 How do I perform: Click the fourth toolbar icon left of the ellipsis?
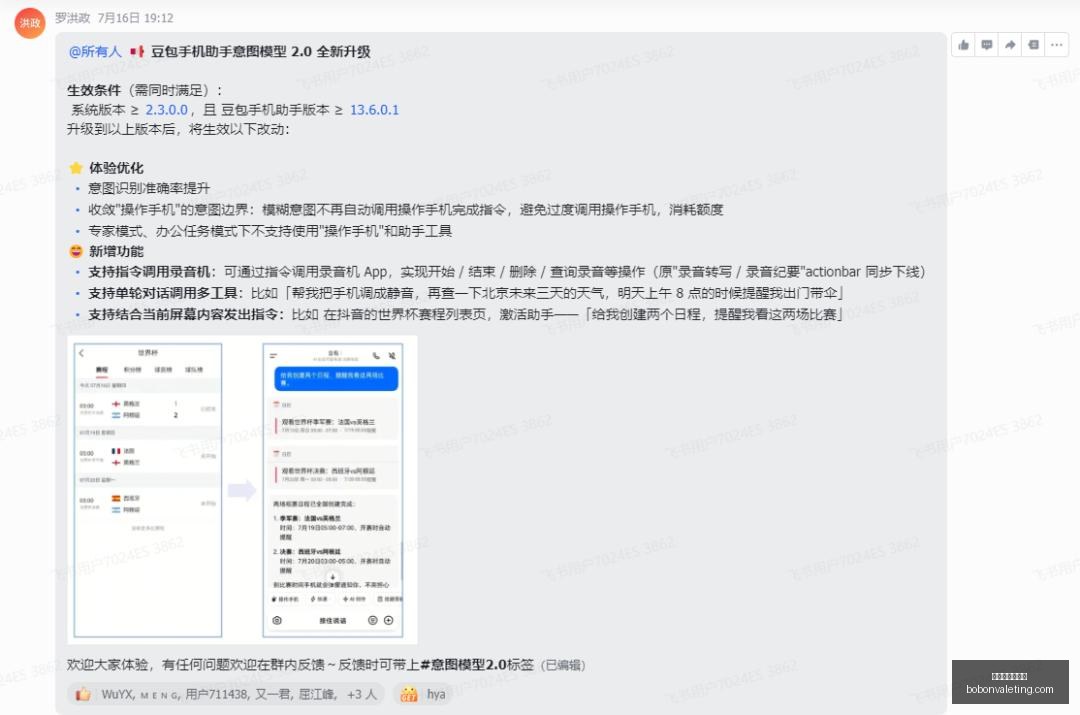(x=1033, y=45)
